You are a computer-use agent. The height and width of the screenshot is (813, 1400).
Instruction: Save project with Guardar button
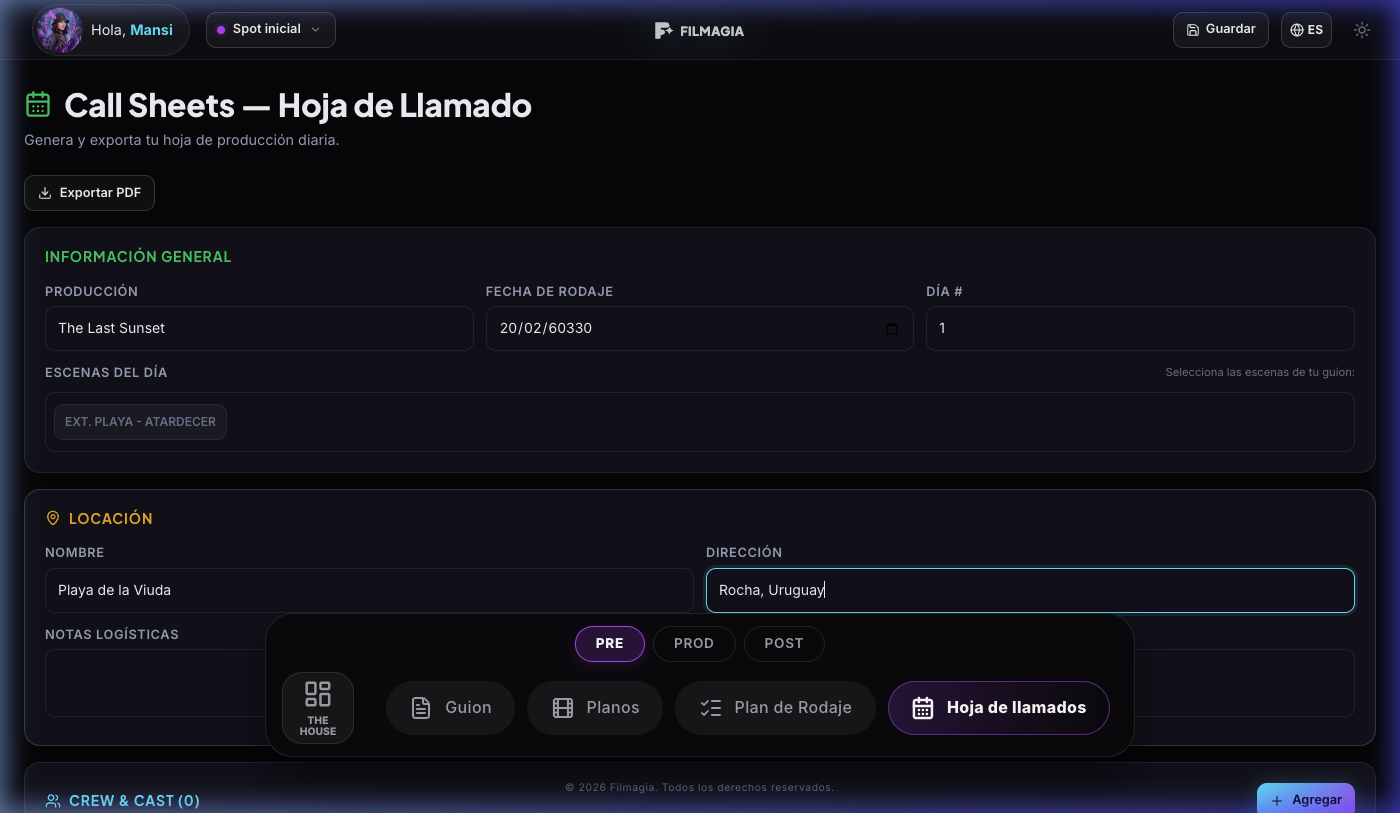point(1220,30)
